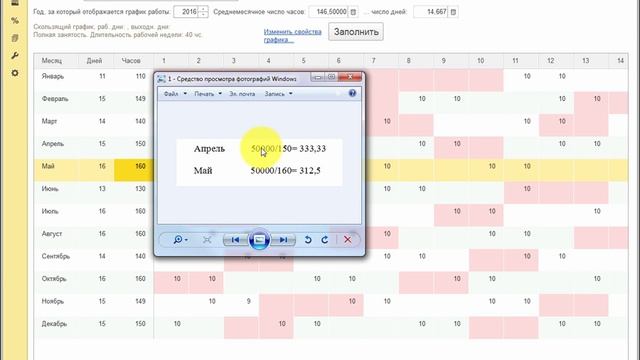
Task: Adjust the year stepper next to 2016
Action: pos(203,12)
